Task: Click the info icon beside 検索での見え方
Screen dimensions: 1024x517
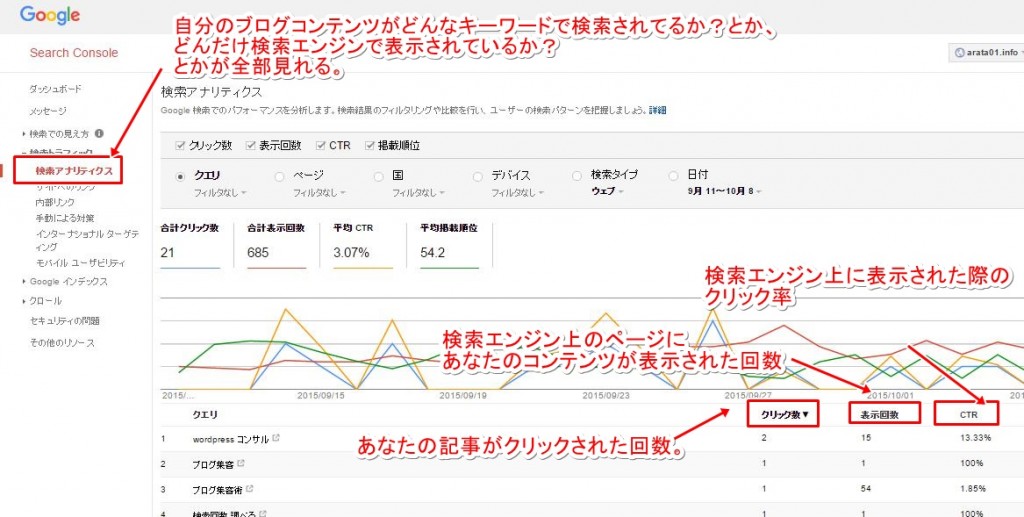Action: coord(99,133)
